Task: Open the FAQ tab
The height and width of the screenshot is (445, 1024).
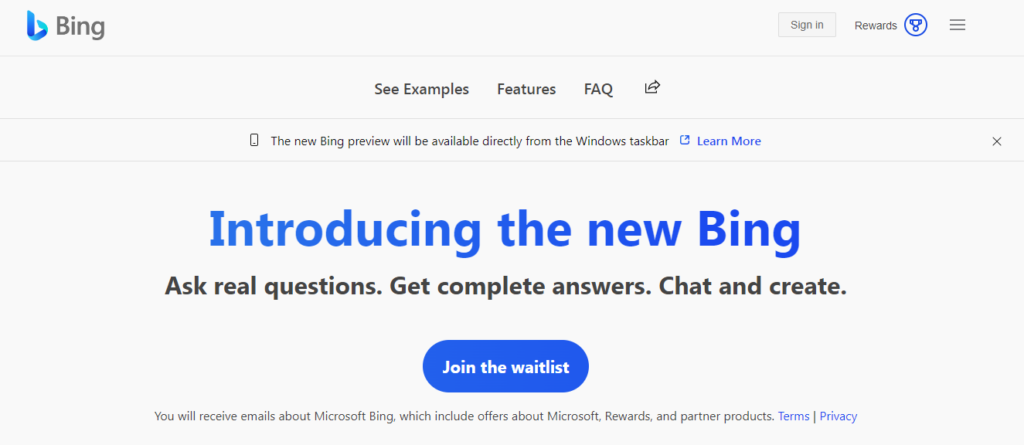Action: 598,89
